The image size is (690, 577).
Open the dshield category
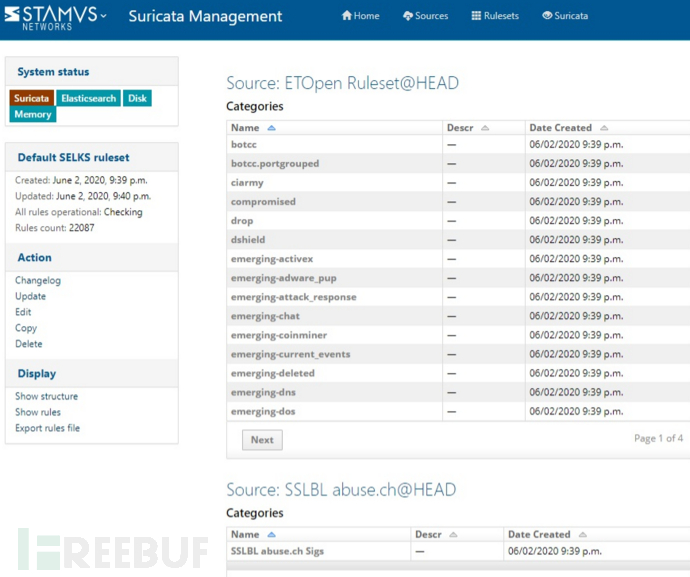point(248,239)
